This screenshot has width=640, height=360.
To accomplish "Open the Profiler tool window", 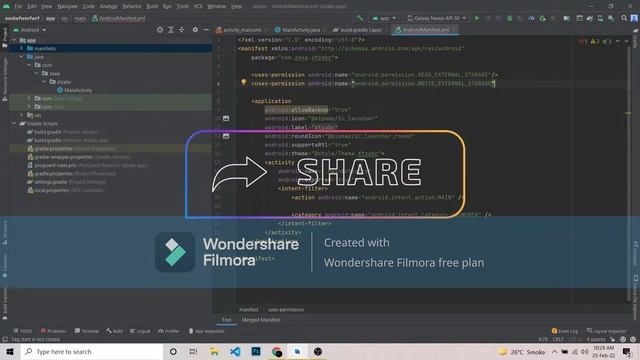I will 169,331.
